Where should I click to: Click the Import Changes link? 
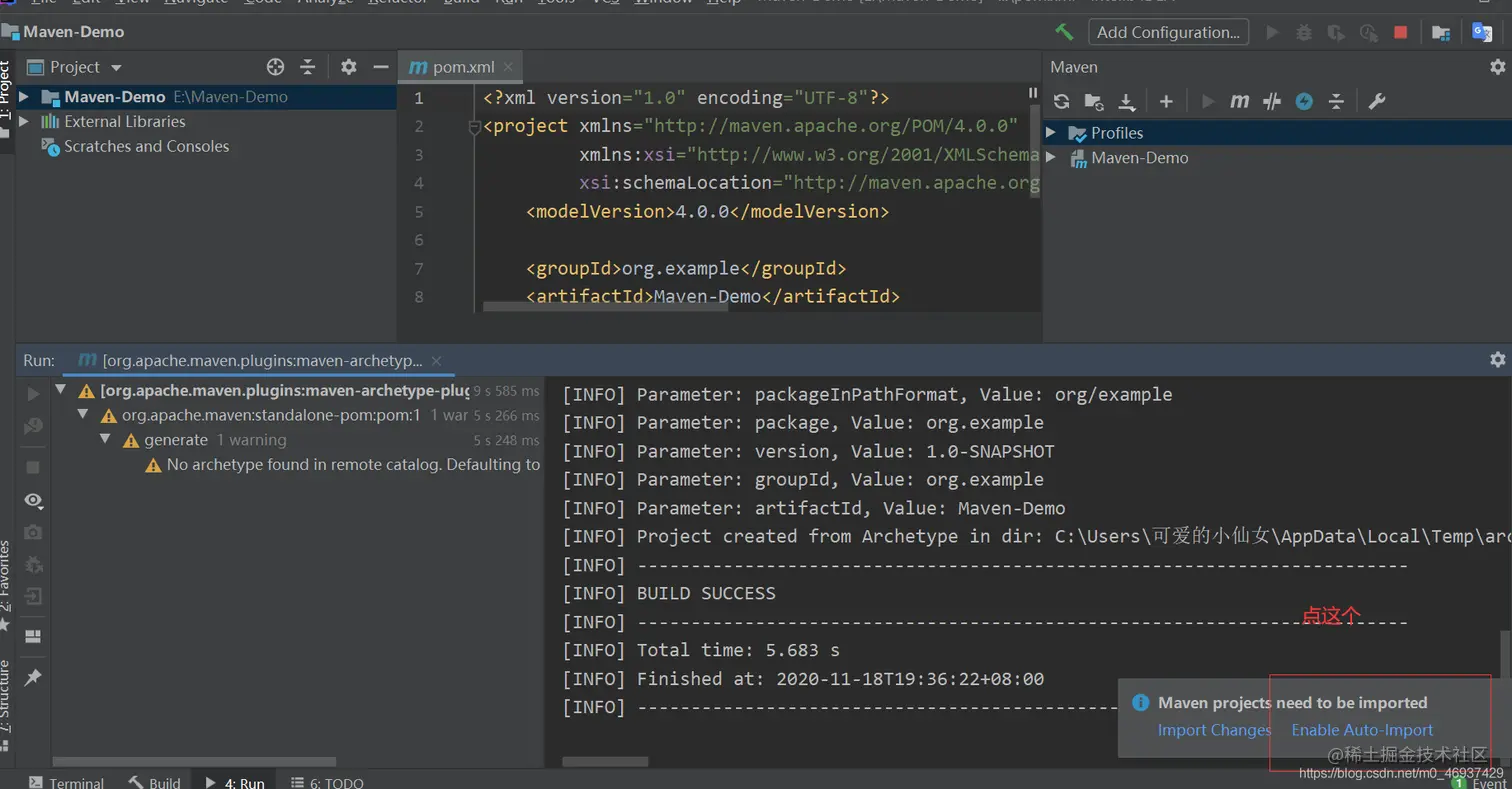(1214, 730)
